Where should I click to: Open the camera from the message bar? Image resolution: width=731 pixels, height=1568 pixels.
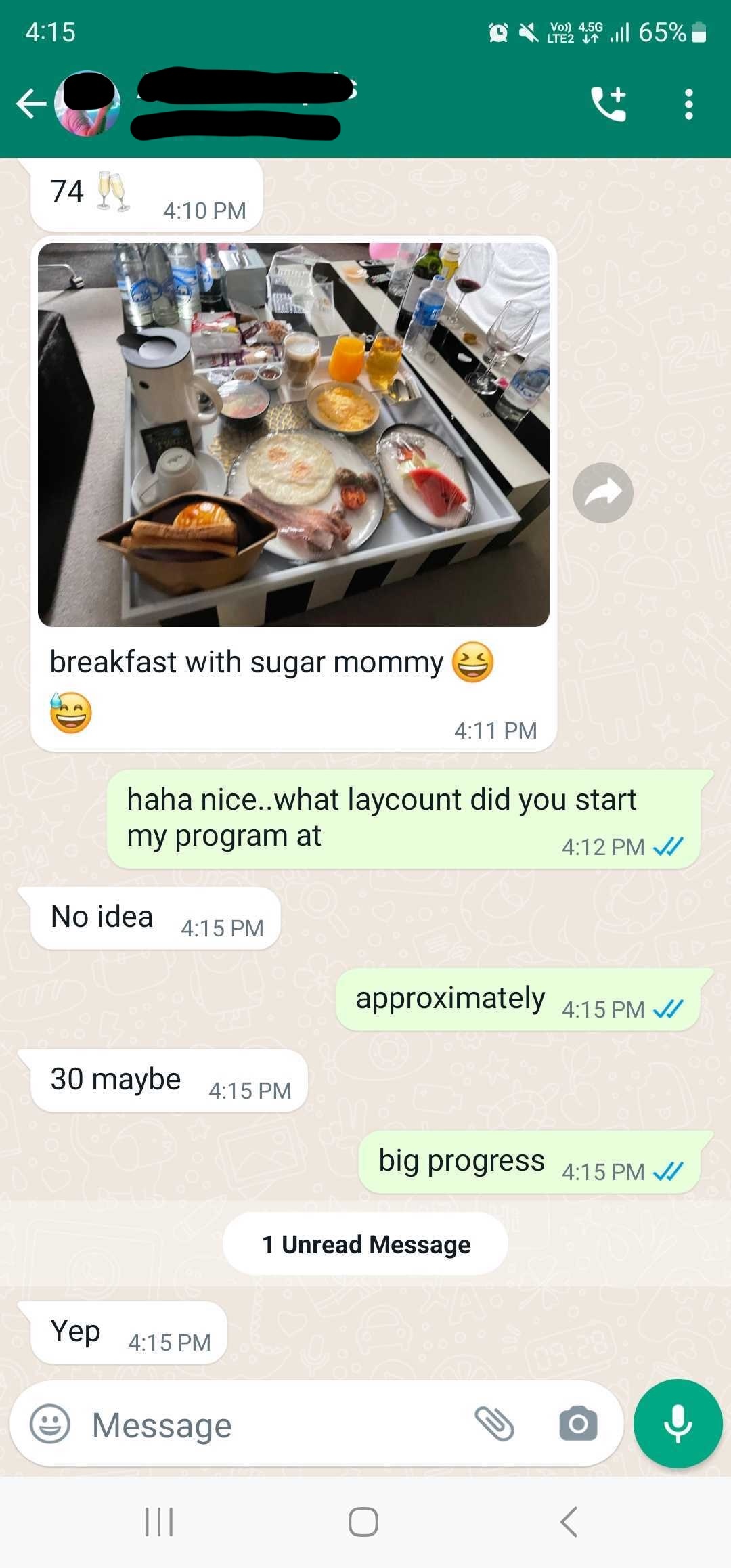pyautogui.click(x=578, y=1423)
